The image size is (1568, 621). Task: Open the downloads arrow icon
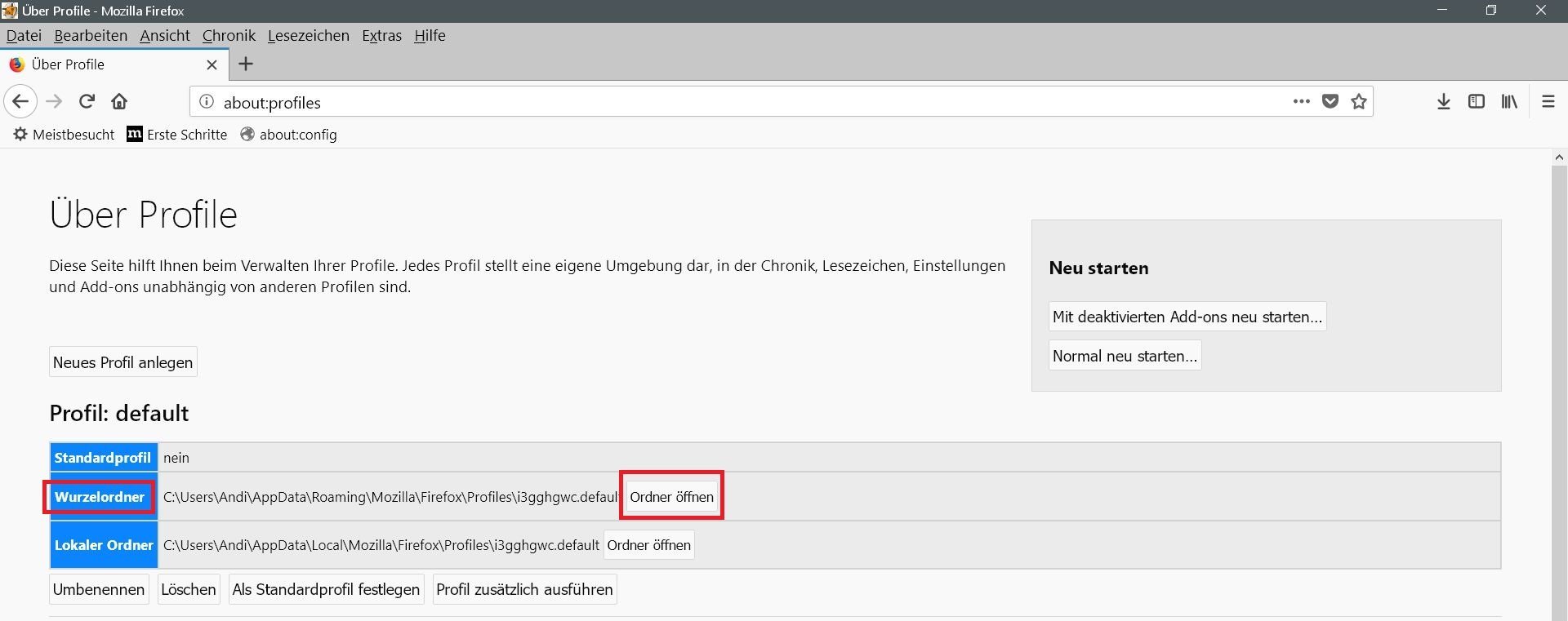tap(1444, 102)
